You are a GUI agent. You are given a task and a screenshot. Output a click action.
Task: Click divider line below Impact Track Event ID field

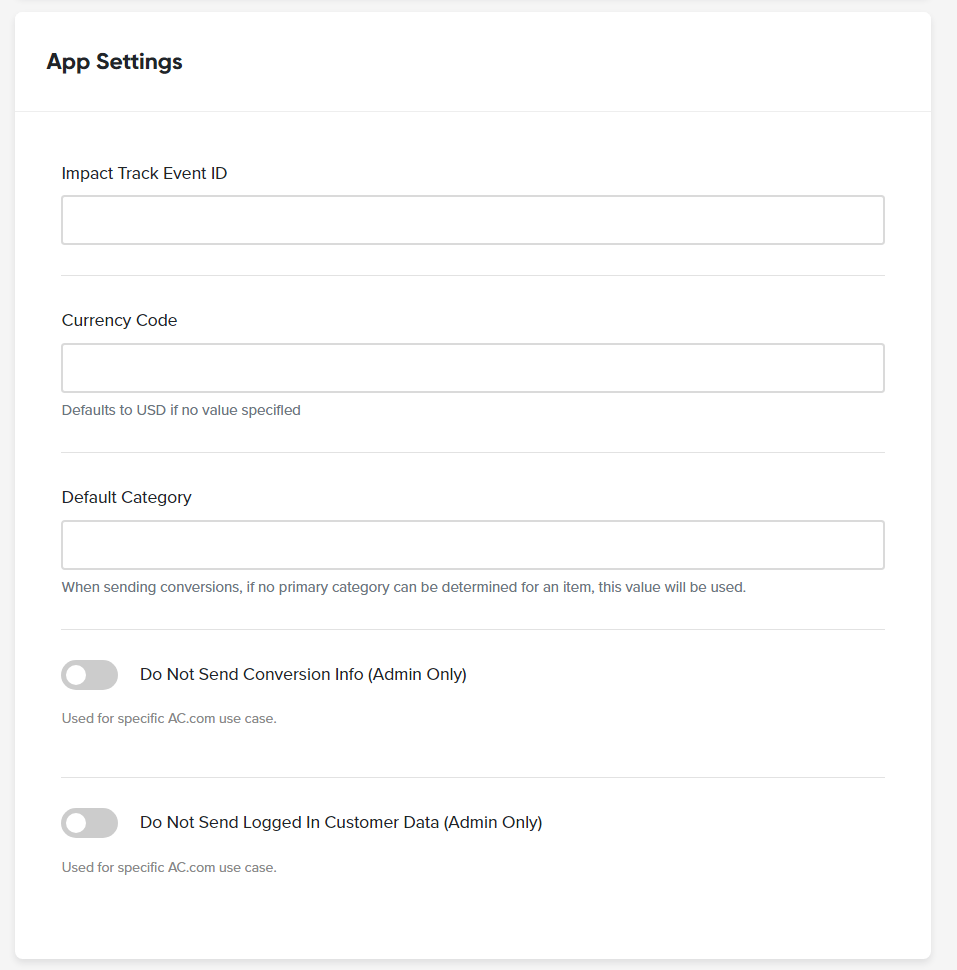pyautogui.click(x=473, y=275)
